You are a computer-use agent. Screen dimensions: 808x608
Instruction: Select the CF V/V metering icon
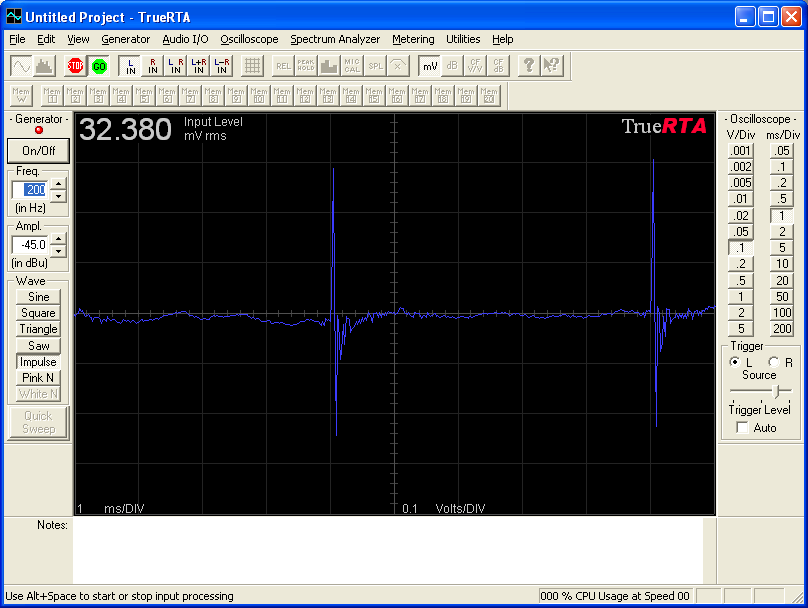coord(475,66)
